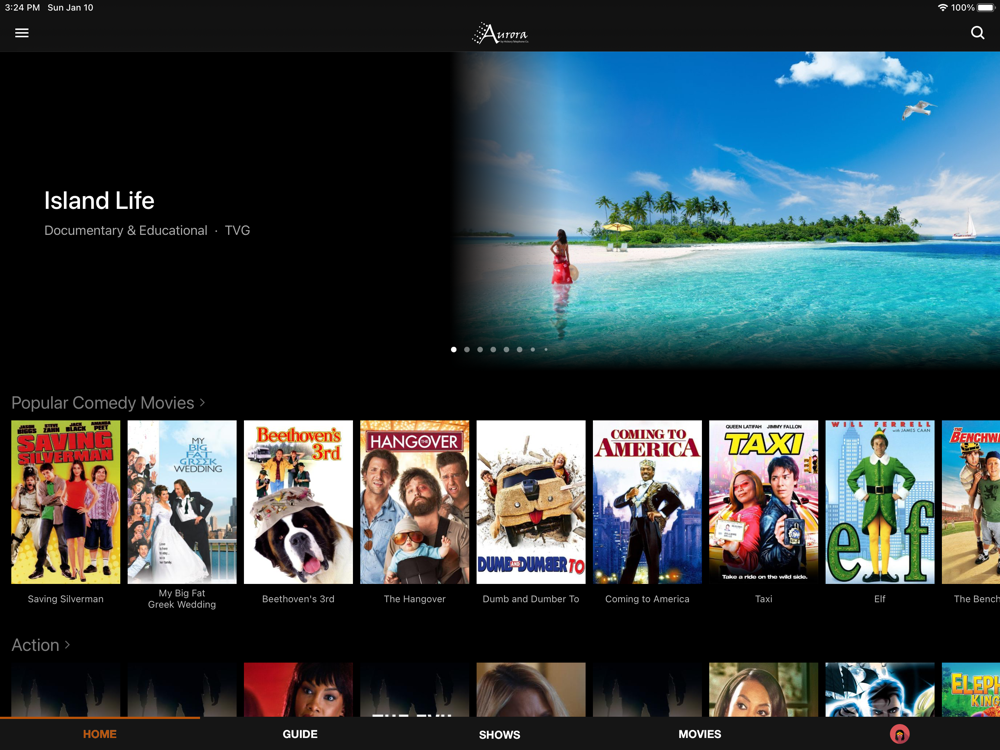
Task: Open the My Big Fat Greek Wedding poster
Action: click(182, 502)
